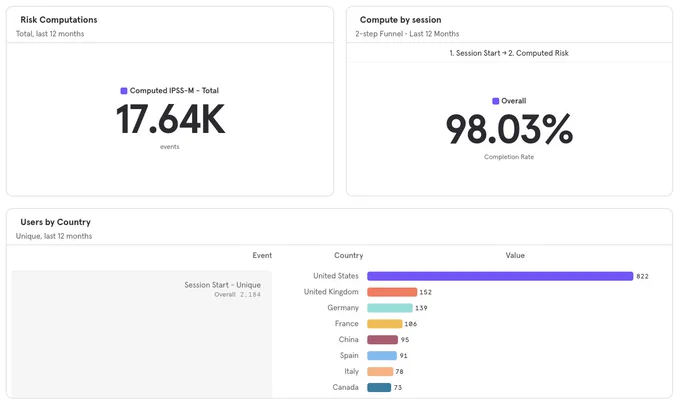The width and height of the screenshot is (680, 408).
Task: Click the 106 value label
Action: click(411, 324)
